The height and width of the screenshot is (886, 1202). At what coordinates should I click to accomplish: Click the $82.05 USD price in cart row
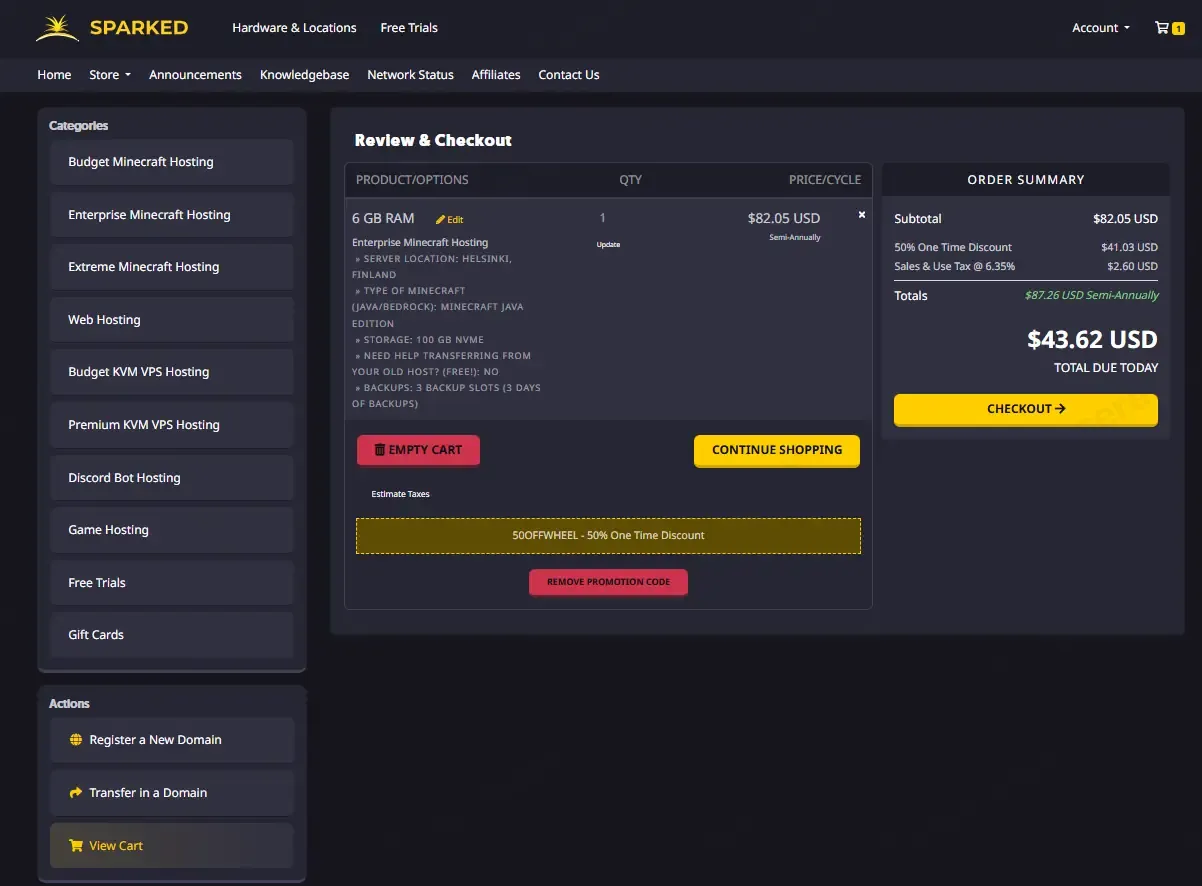pyautogui.click(x=784, y=218)
